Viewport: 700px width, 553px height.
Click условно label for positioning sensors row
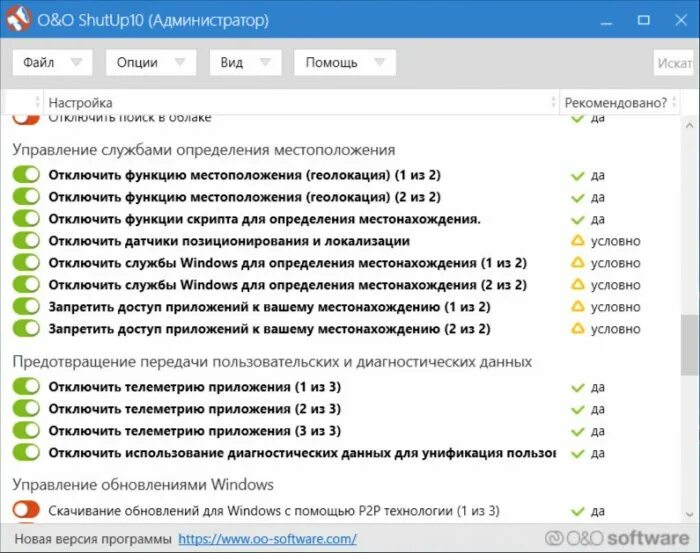click(616, 241)
